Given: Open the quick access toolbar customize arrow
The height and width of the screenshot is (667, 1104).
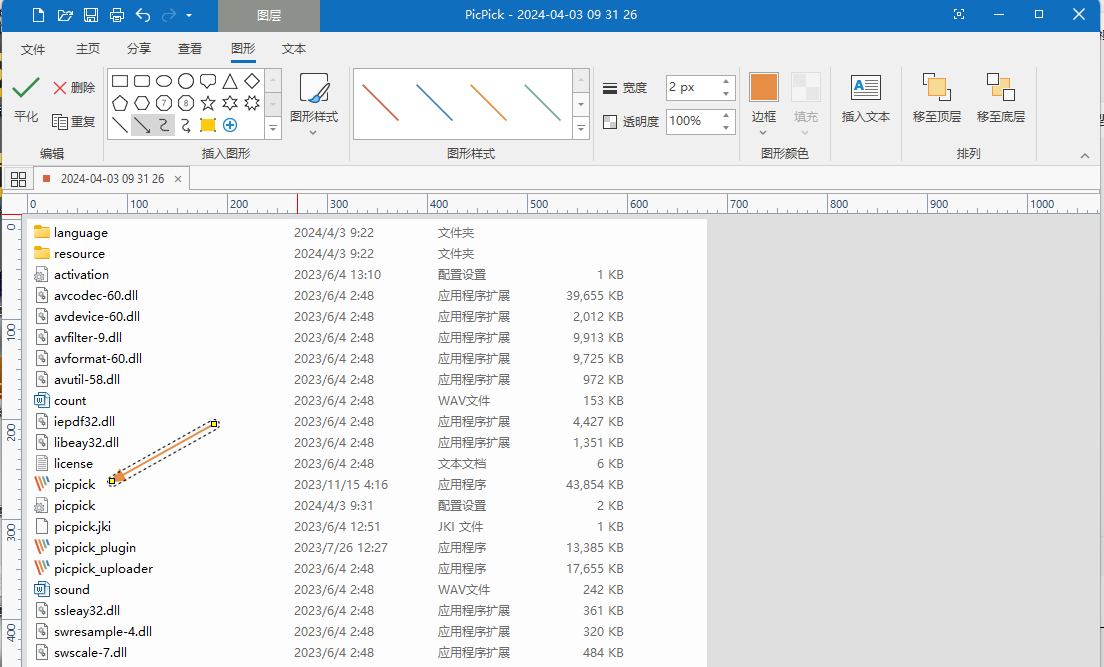Looking at the screenshot, I should tap(189, 15).
